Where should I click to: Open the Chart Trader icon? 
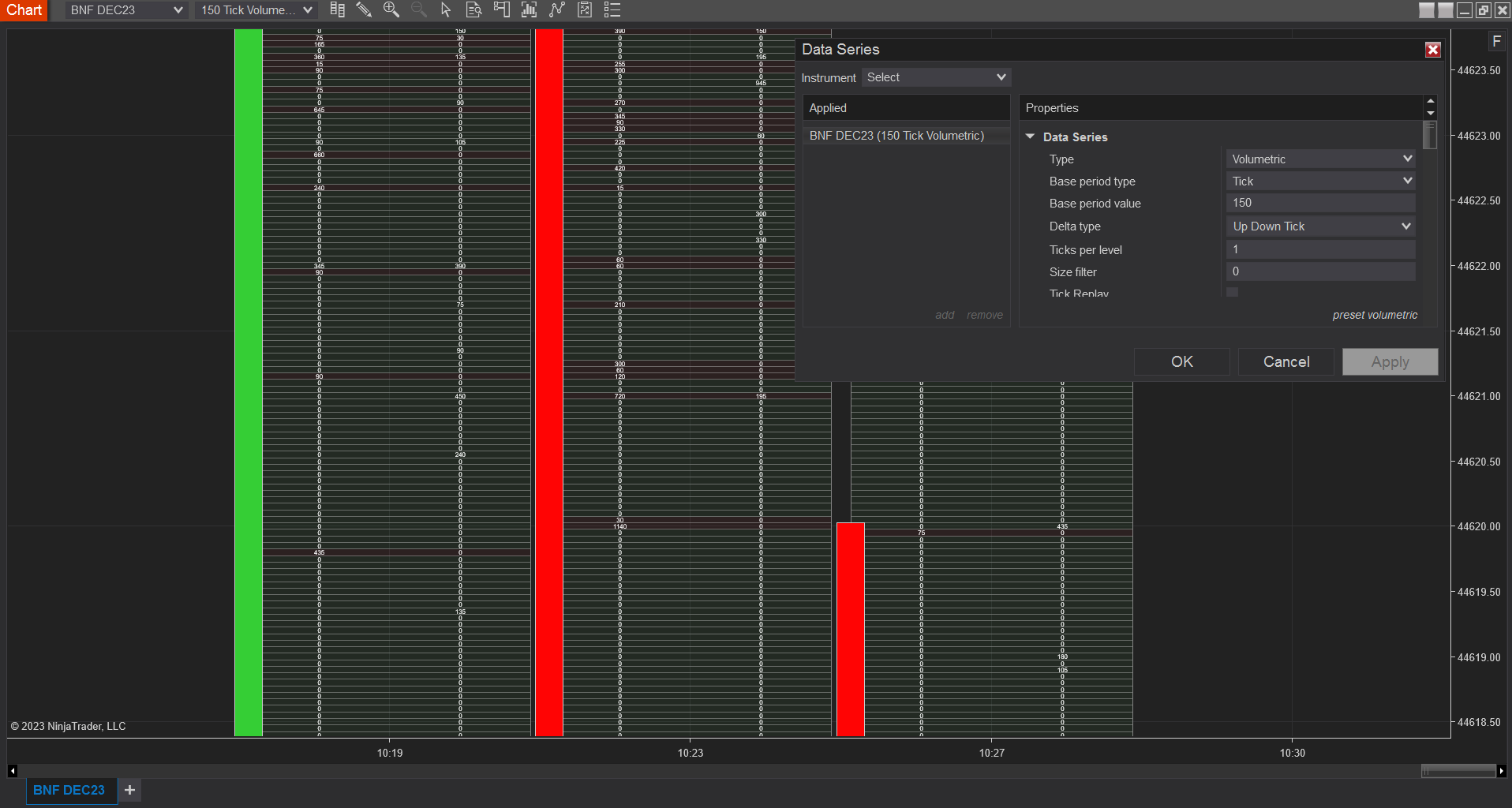501,9
